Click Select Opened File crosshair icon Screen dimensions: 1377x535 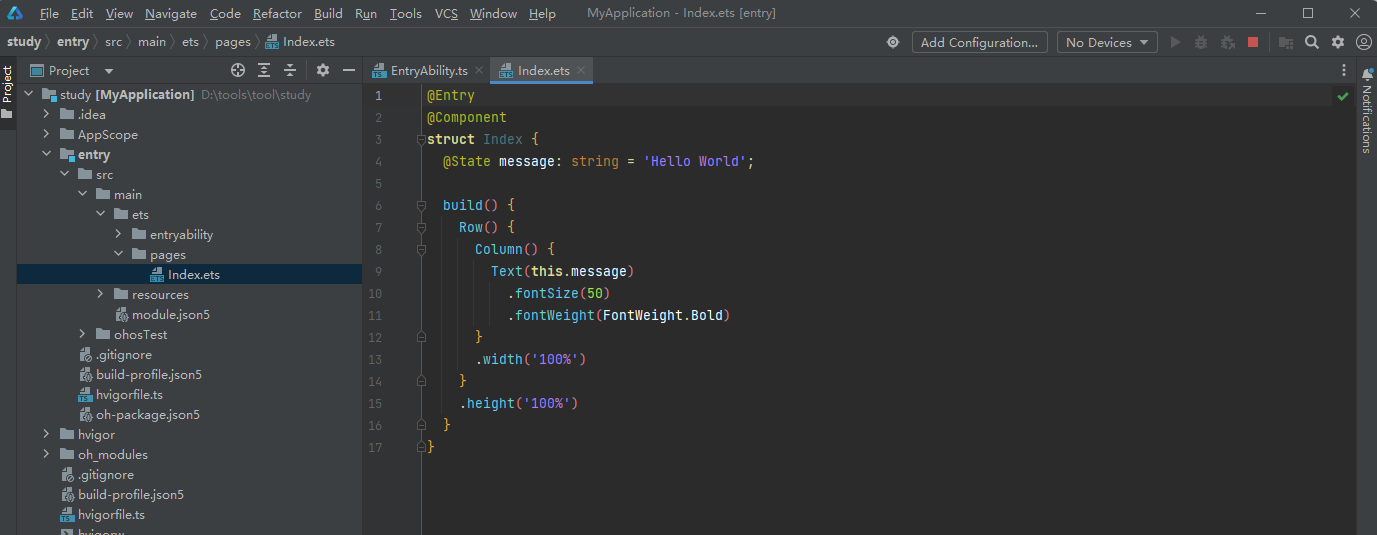pos(238,70)
